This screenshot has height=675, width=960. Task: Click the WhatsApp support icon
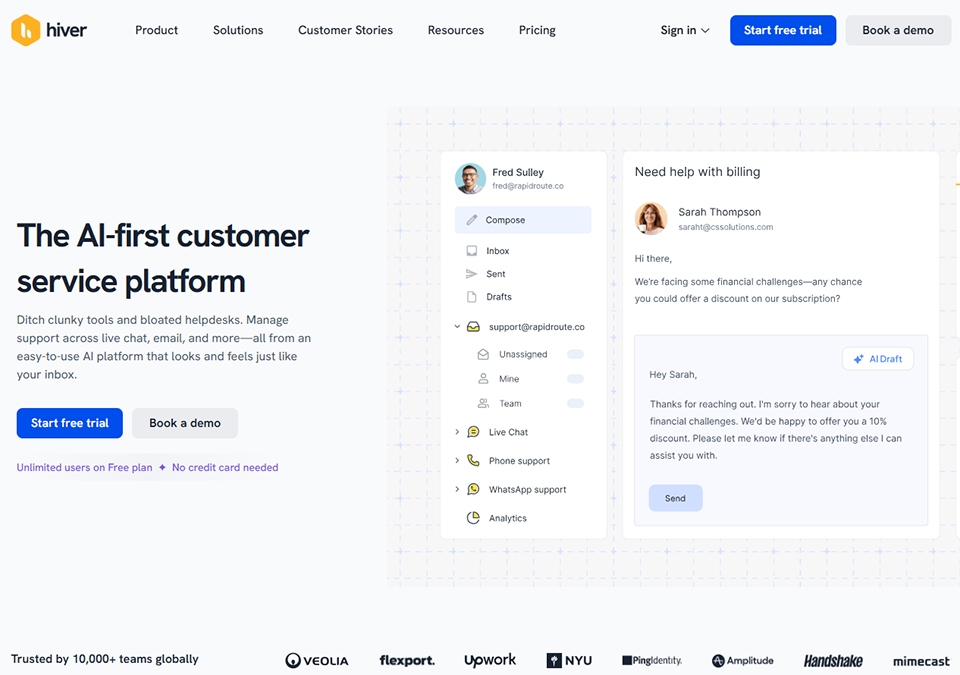point(473,489)
